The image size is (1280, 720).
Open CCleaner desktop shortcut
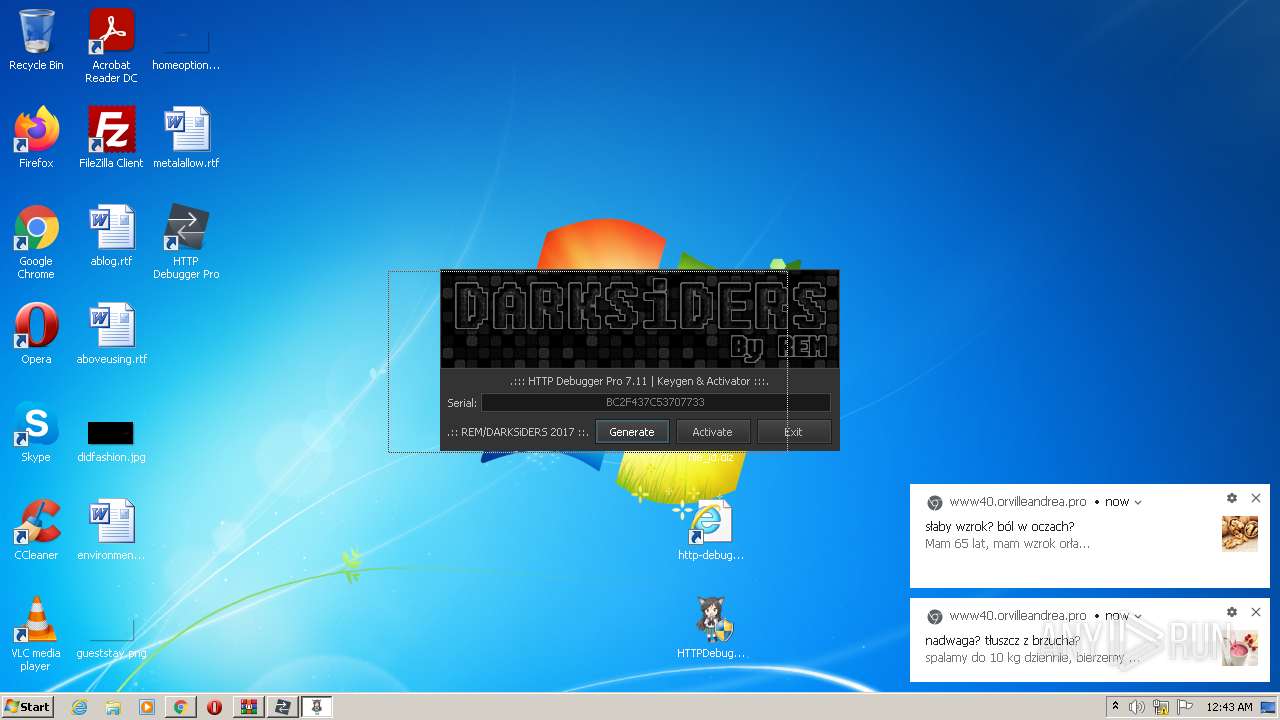tap(36, 529)
